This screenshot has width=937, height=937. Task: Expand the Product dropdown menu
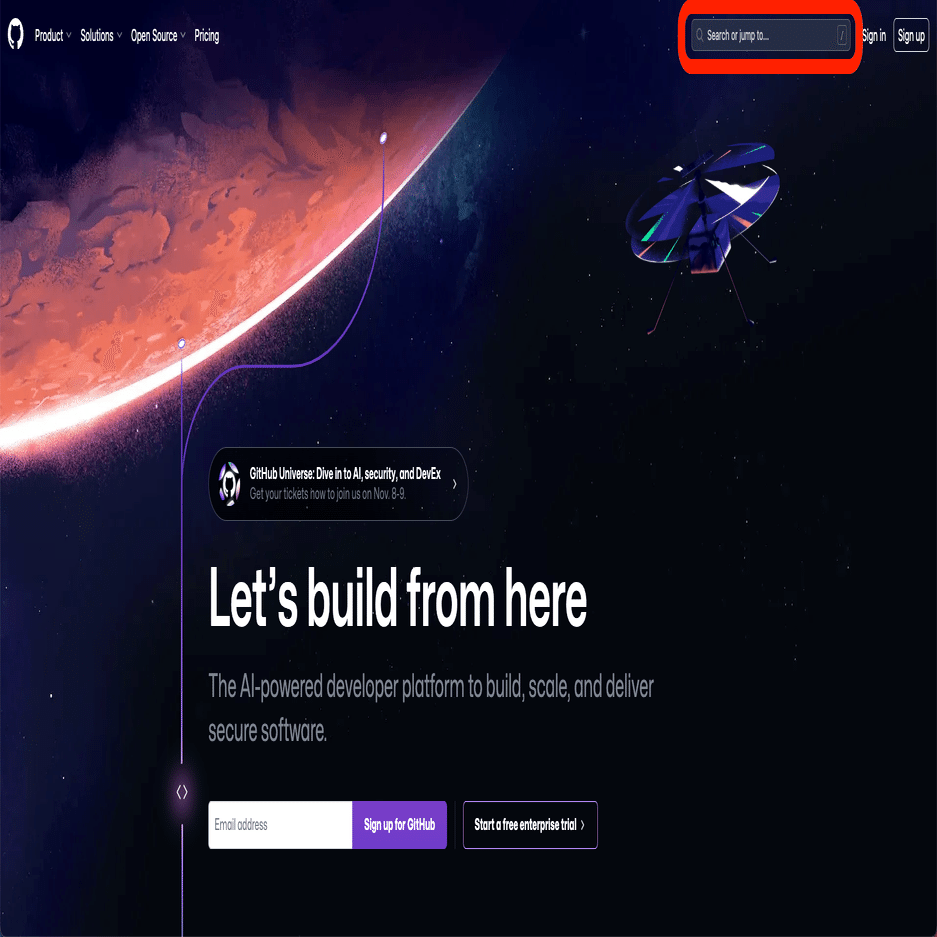53,36
